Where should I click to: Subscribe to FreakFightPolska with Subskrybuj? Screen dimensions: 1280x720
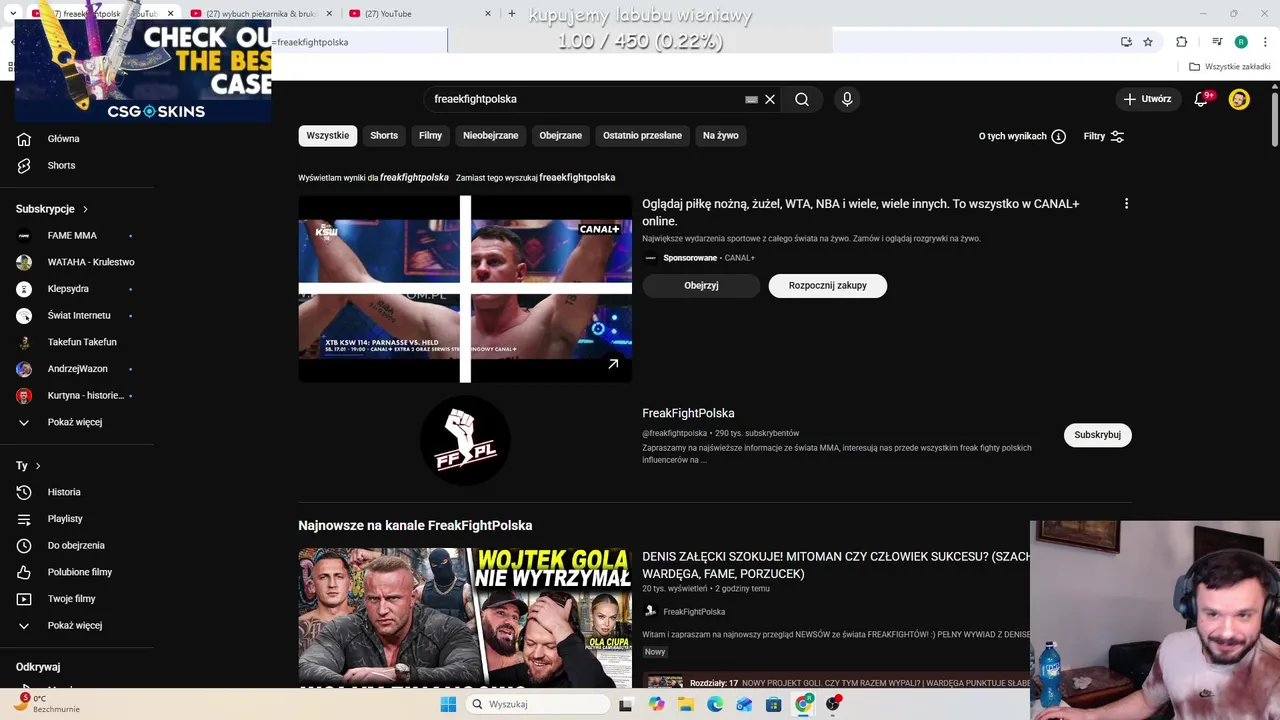(x=1097, y=435)
